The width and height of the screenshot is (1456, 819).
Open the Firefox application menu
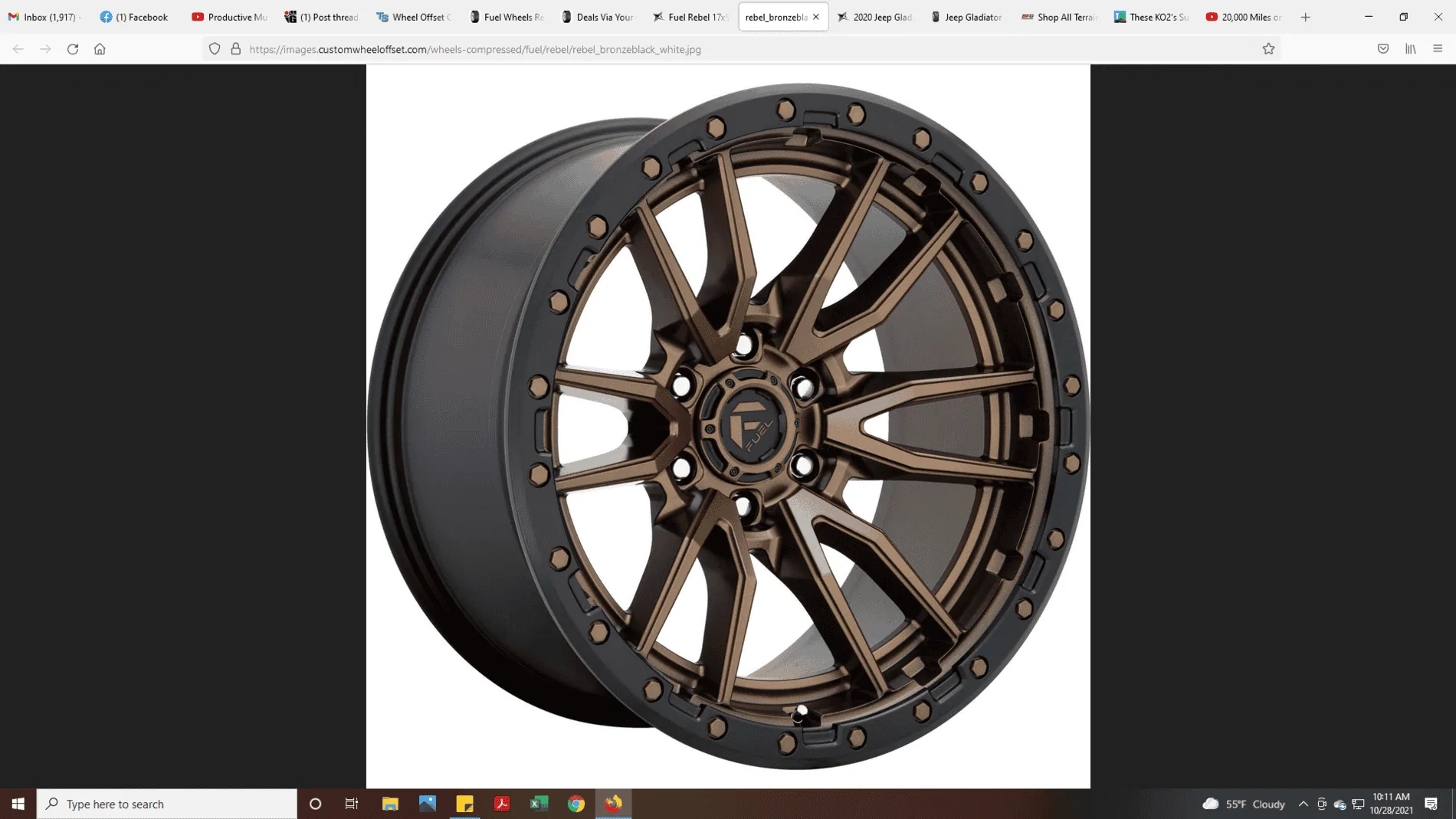point(1438,49)
